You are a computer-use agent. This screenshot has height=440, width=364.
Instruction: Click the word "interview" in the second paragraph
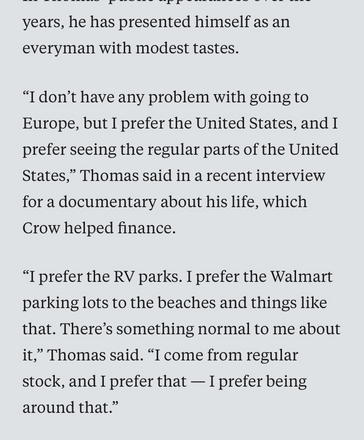click(x=290, y=176)
